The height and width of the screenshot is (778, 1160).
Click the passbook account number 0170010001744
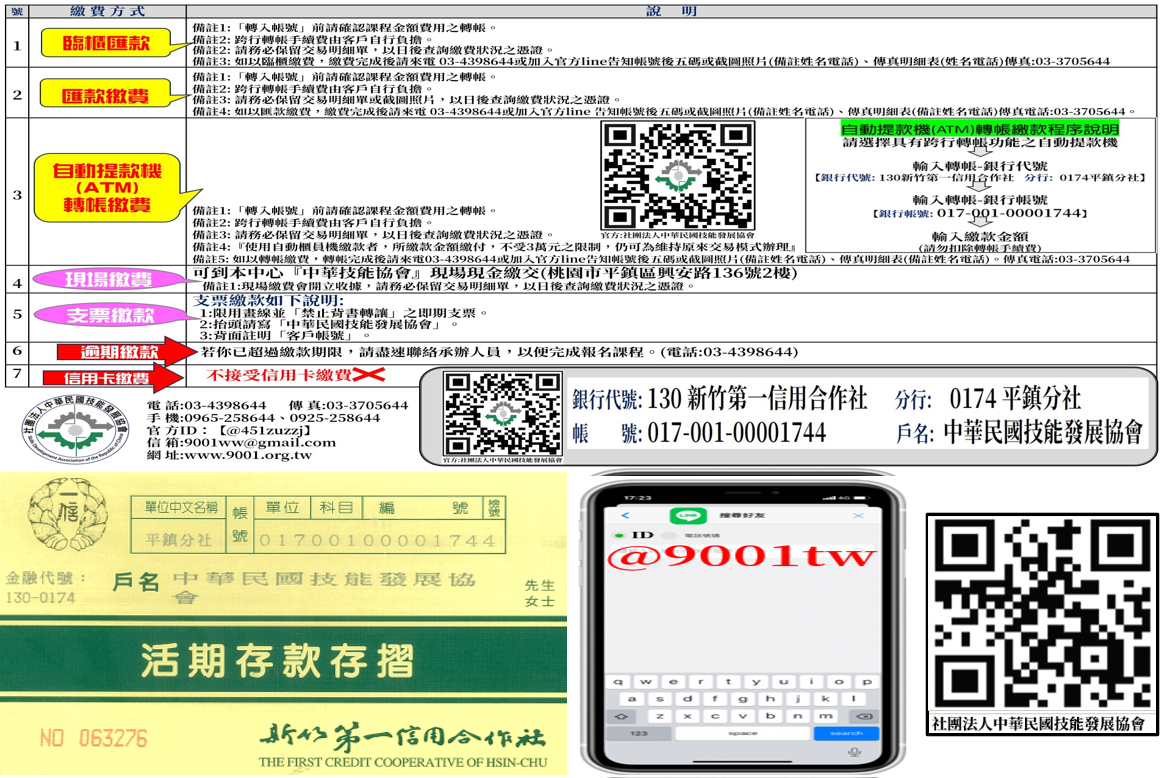(x=377, y=541)
